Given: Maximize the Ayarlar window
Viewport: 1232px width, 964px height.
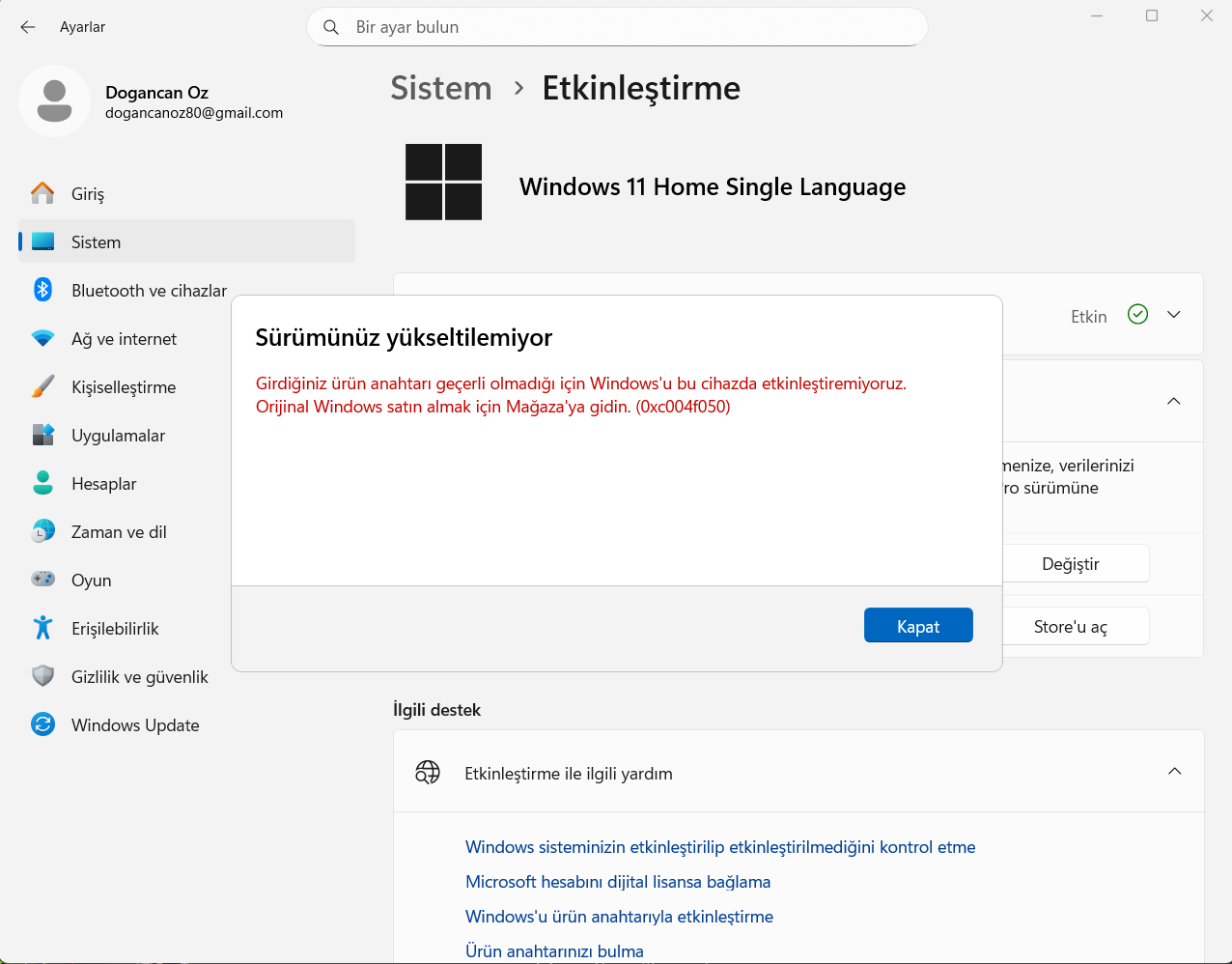Looking at the screenshot, I should (x=1152, y=15).
